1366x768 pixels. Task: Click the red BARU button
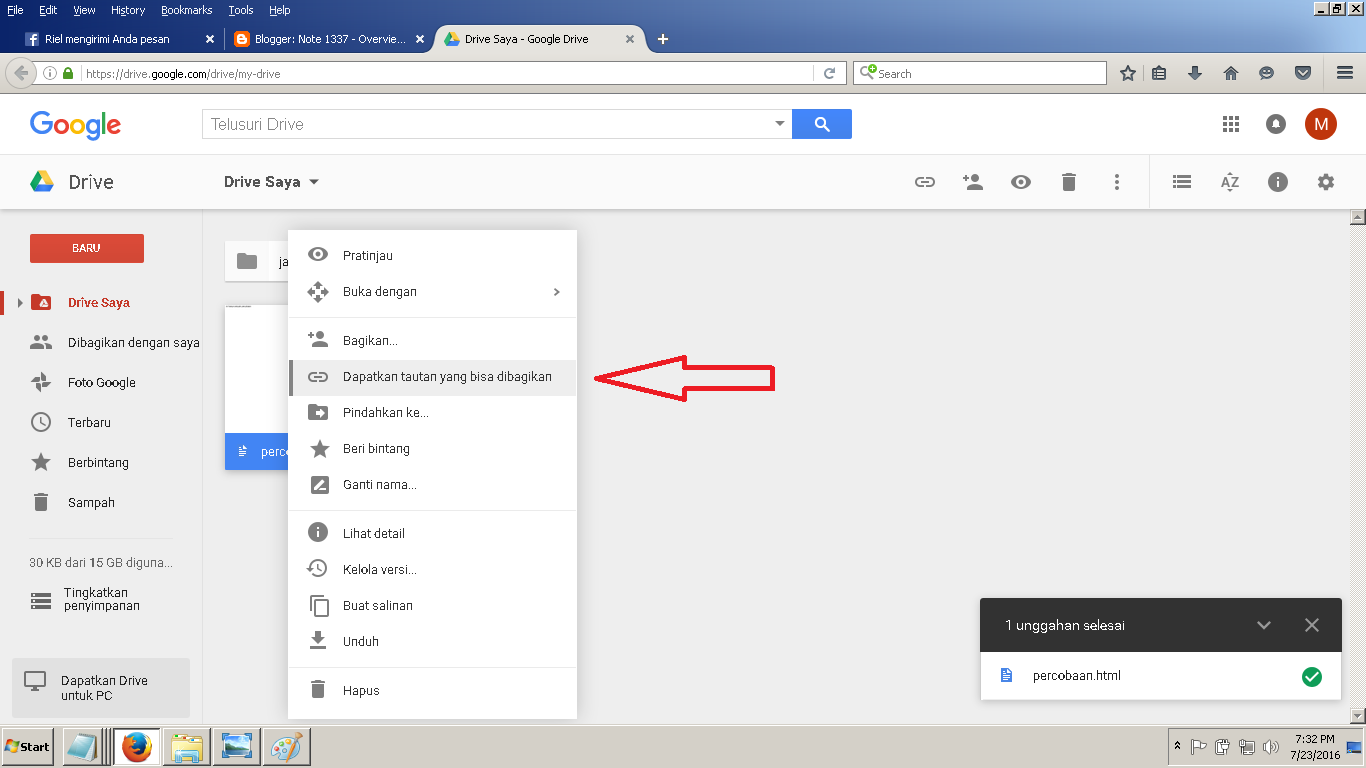click(86, 248)
